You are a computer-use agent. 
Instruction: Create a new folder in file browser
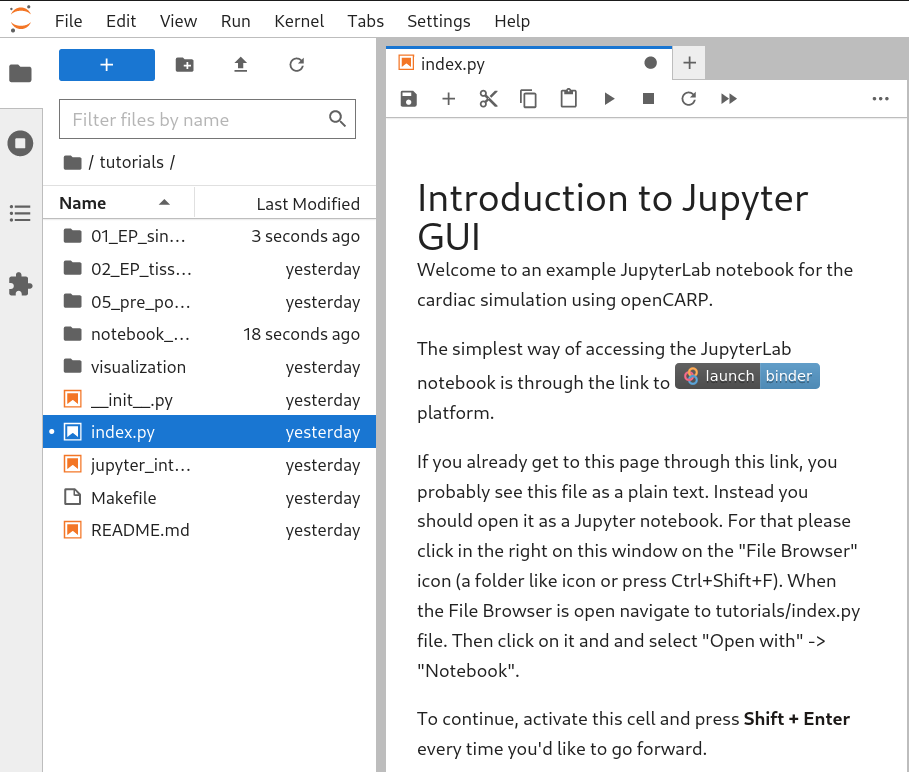pos(185,65)
